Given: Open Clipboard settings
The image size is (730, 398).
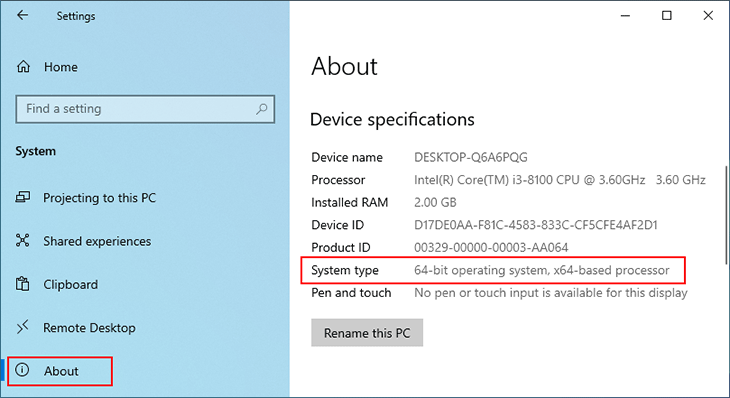Looking at the screenshot, I should click(70, 284).
